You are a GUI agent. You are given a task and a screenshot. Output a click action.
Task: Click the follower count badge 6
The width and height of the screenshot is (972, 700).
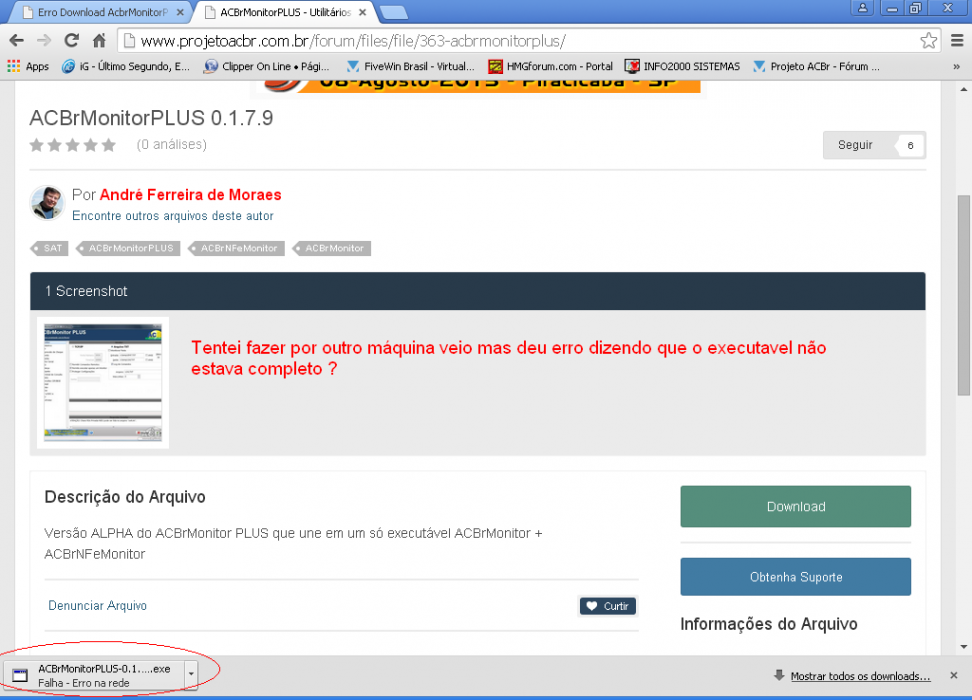(x=910, y=145)
